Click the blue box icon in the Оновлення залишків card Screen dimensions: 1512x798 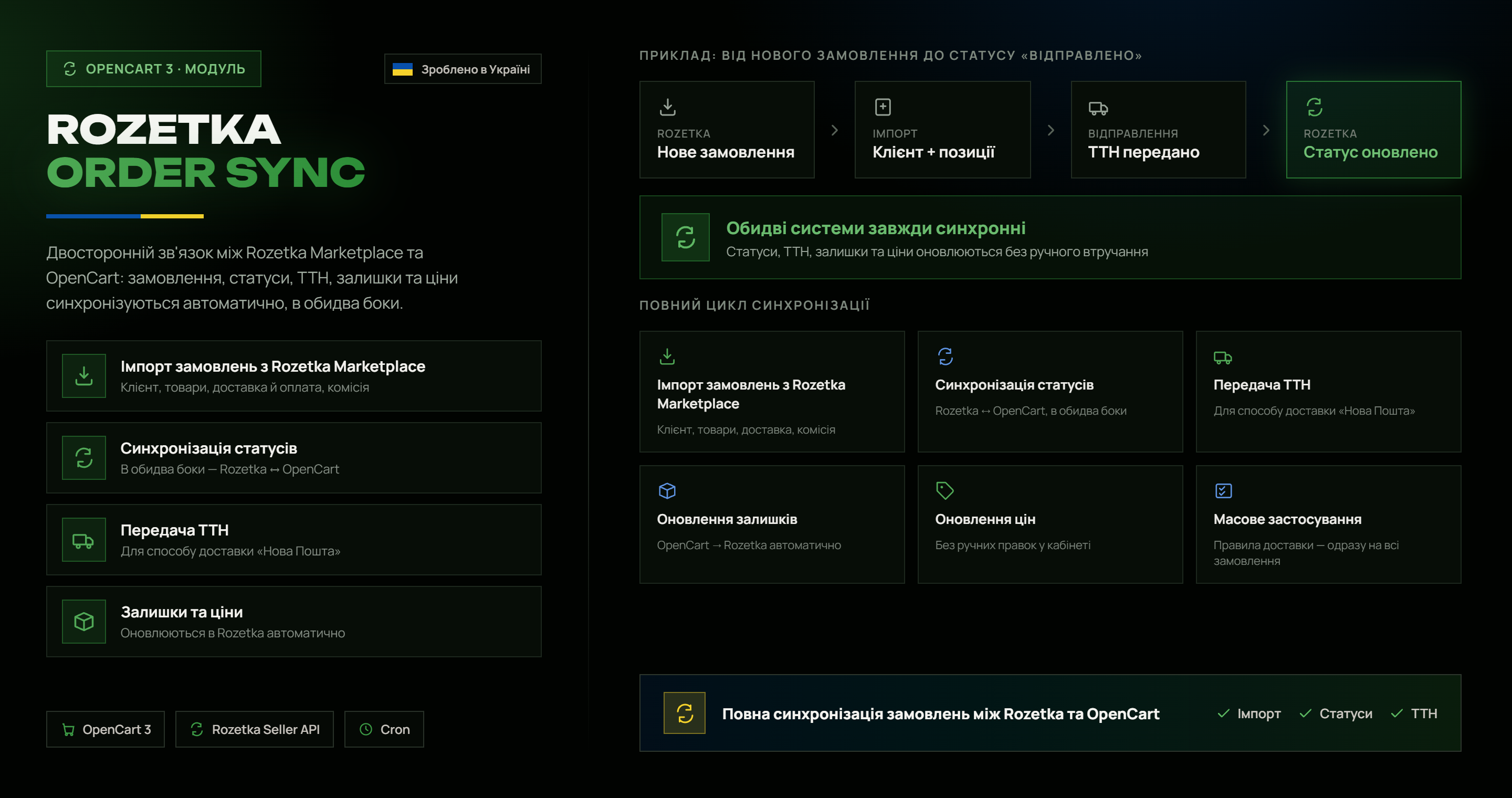pyautogui.click(x=667, y=490)
